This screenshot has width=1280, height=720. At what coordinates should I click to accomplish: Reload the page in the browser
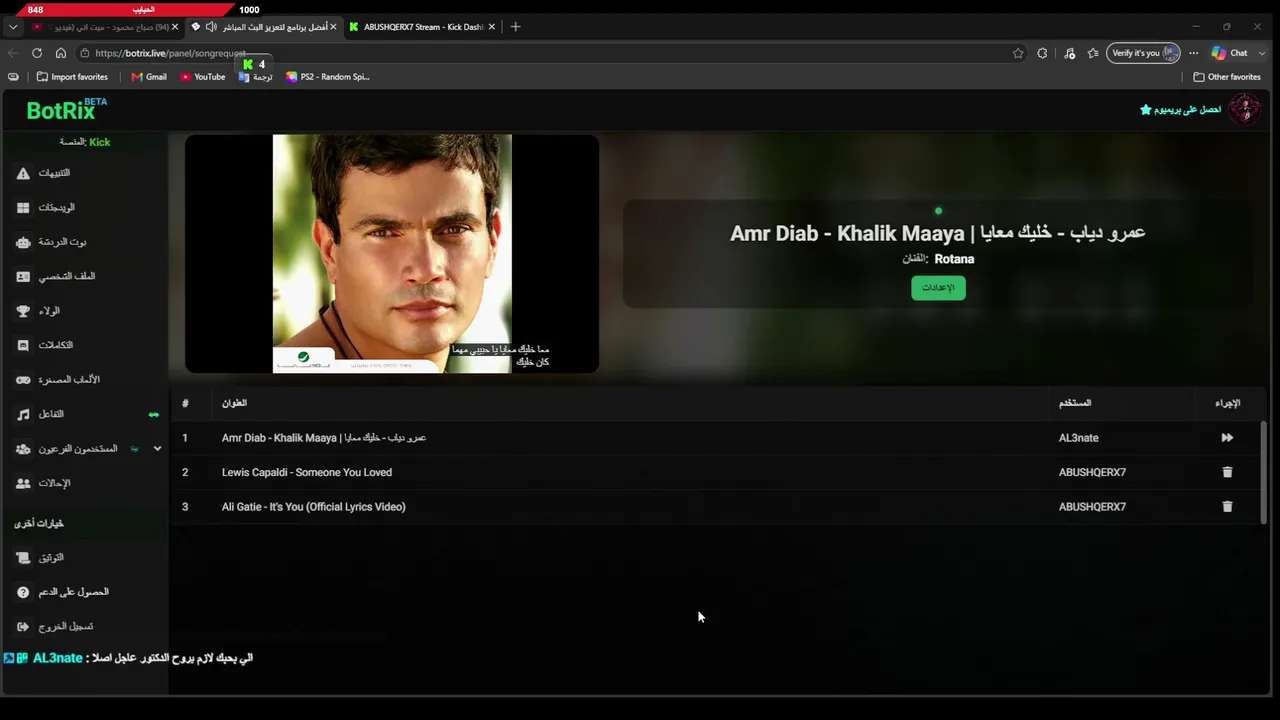point(37,53)
